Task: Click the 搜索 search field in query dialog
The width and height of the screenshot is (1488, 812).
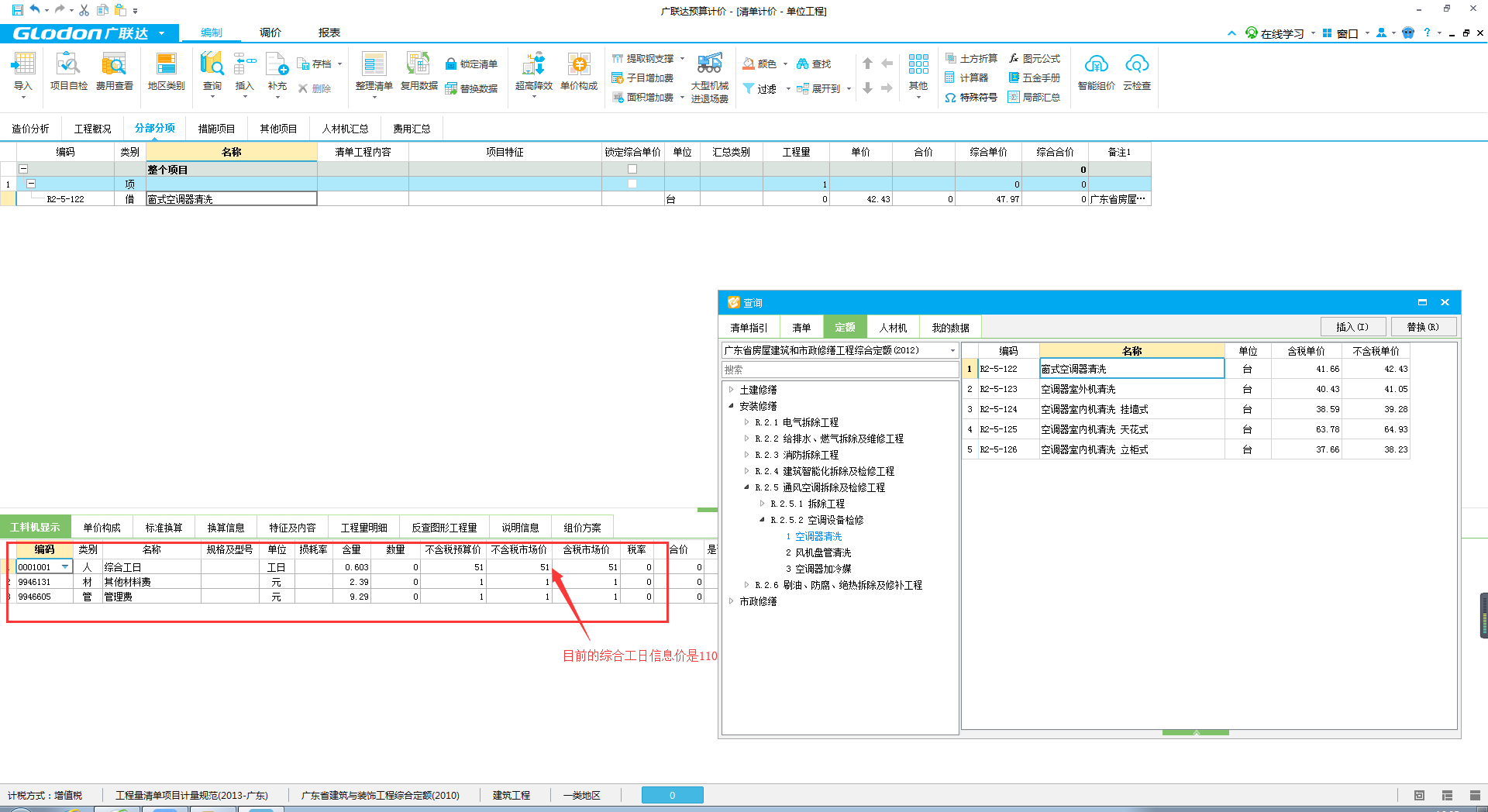Action: tap(840, 370)
